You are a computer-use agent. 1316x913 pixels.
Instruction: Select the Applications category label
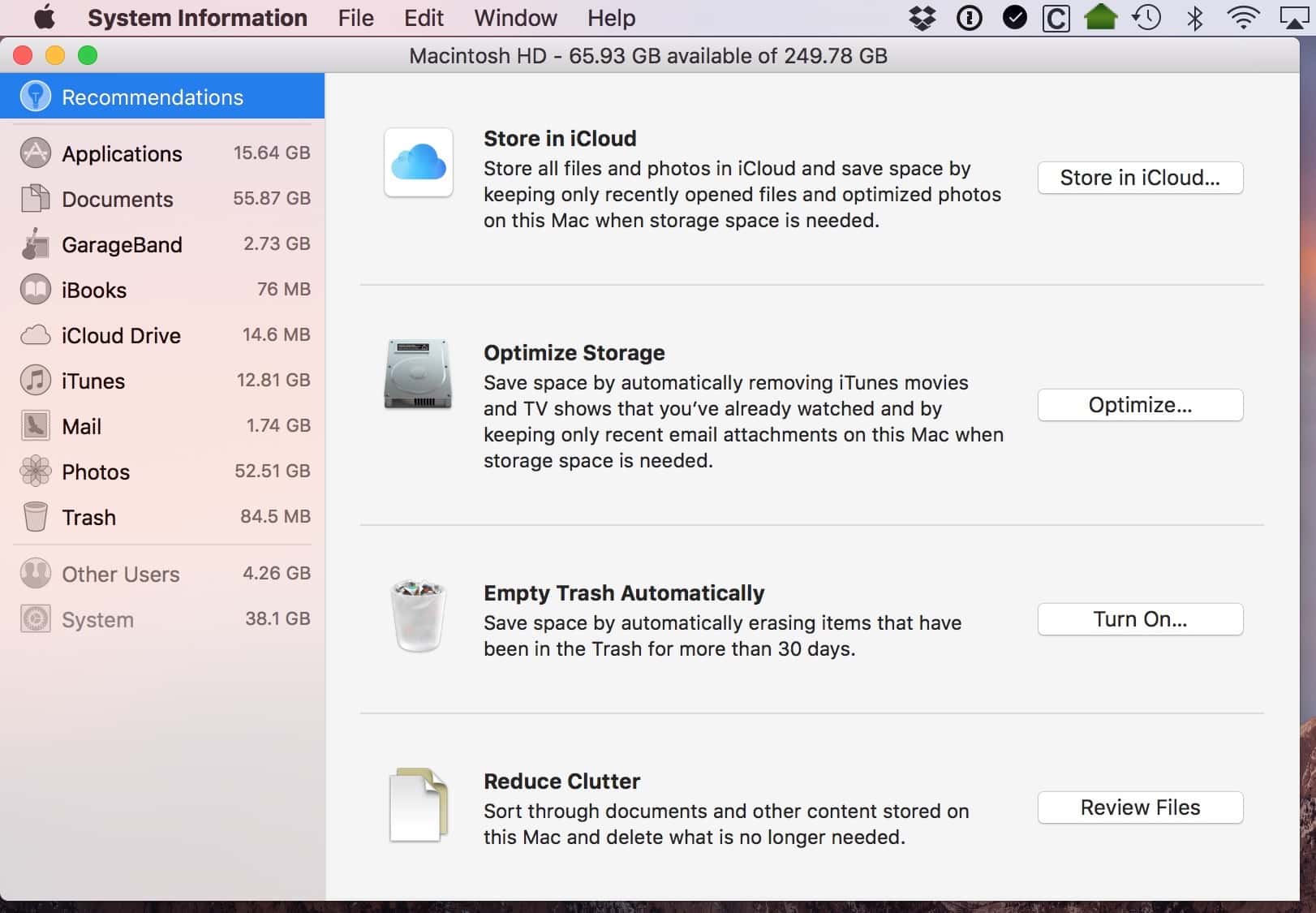[x=122, y=153]
